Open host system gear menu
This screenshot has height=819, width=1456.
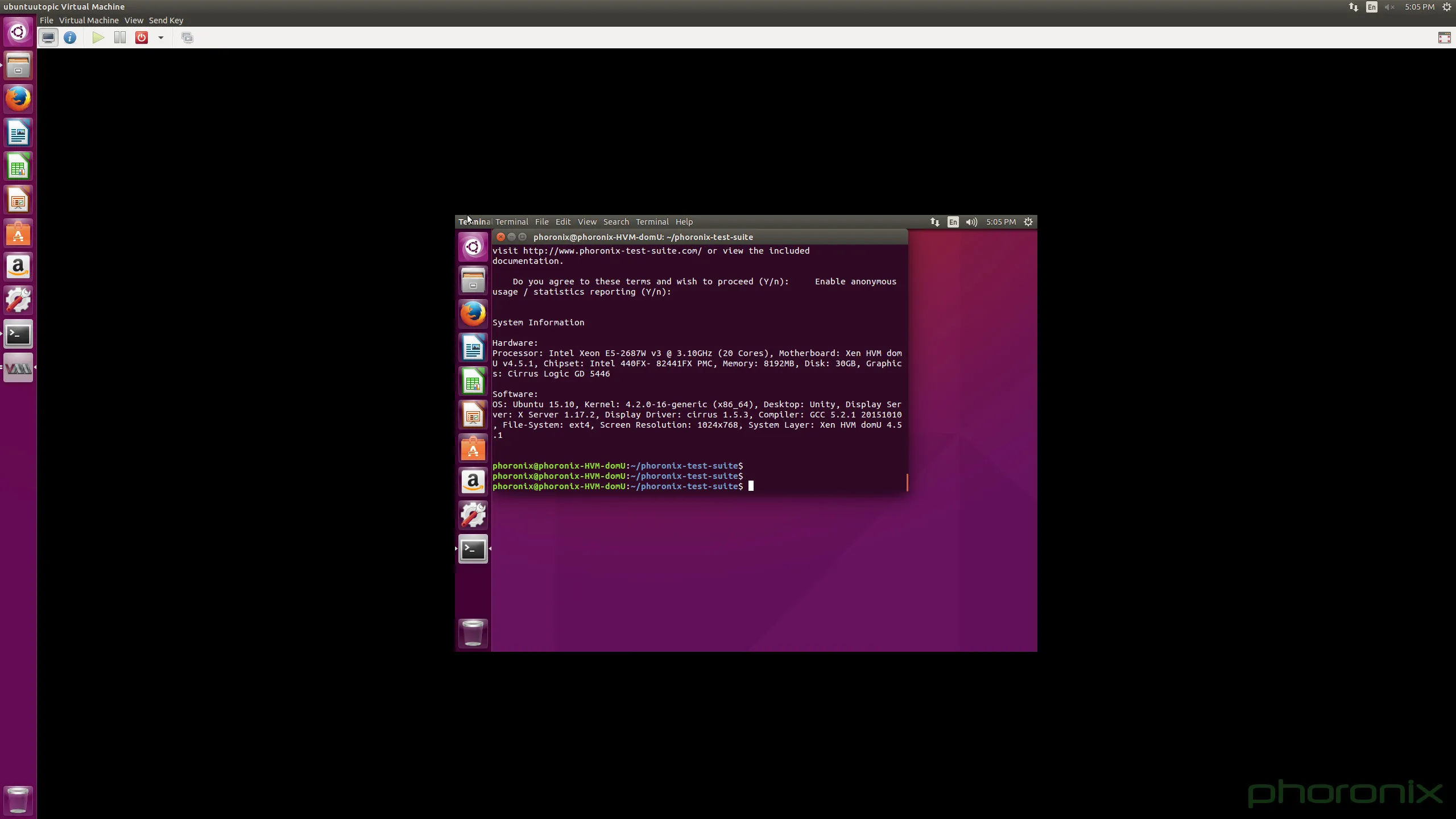1447,7
